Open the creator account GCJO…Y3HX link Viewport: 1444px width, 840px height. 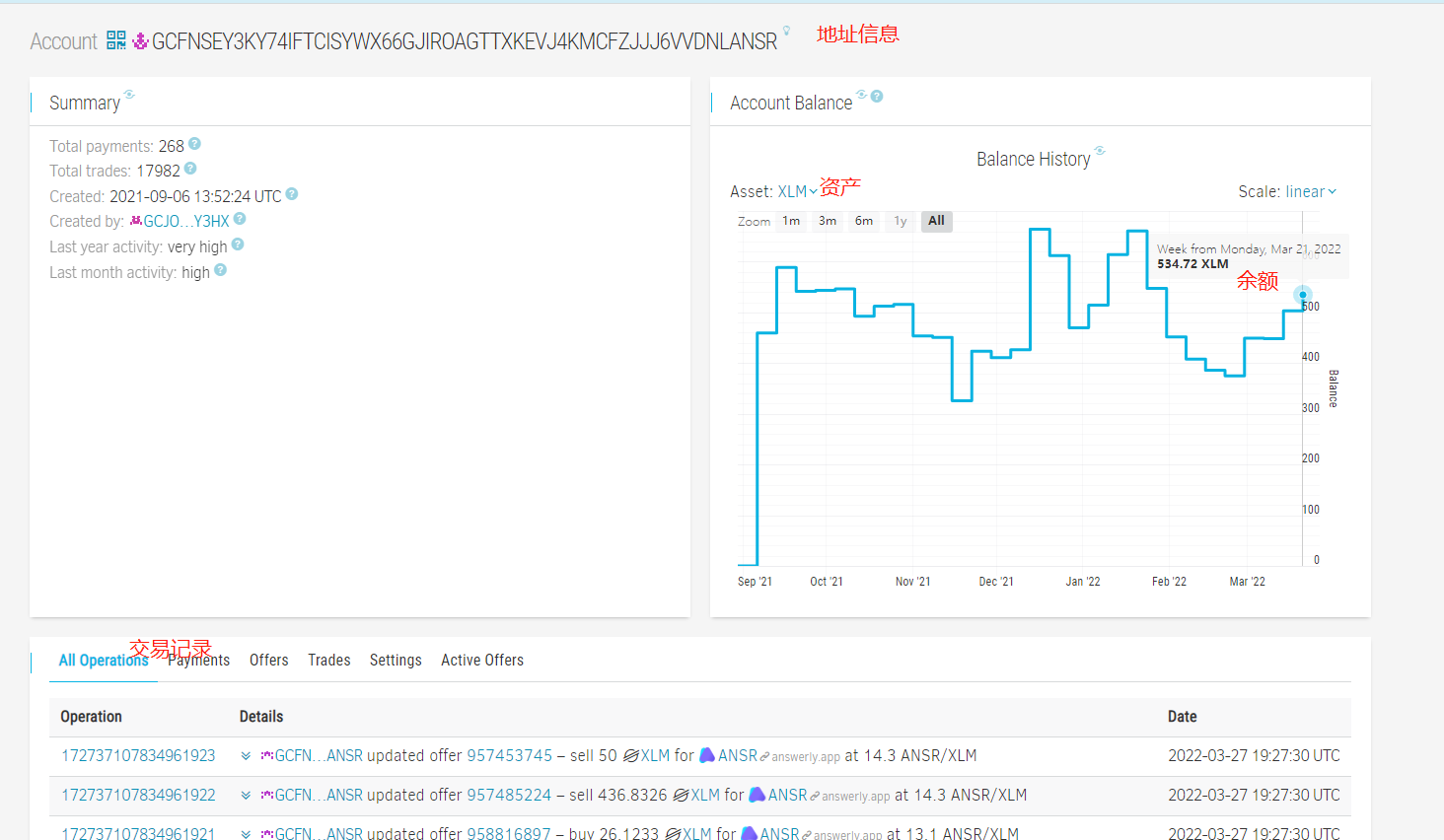click(185, 222)
